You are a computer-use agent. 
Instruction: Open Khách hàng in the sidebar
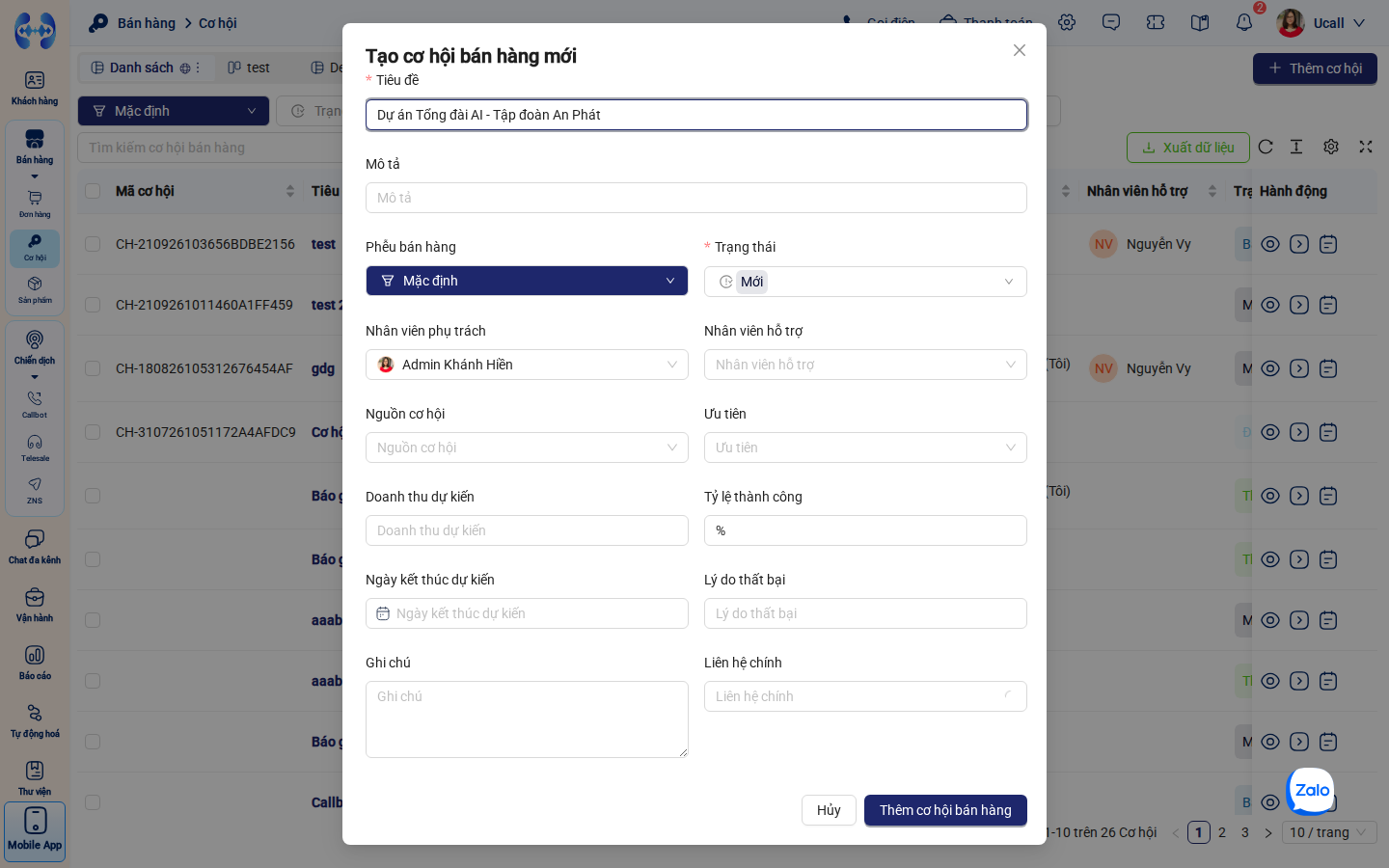tap(35, 88)
